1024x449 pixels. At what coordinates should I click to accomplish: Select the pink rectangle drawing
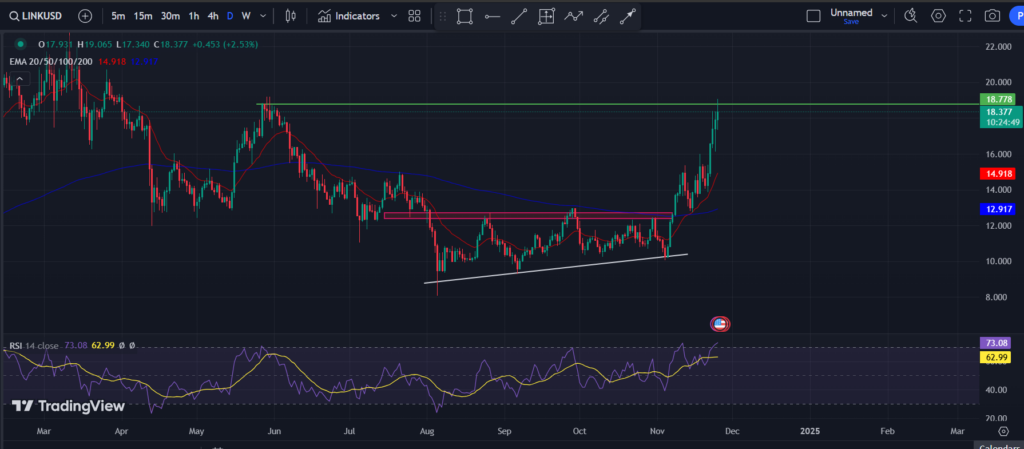point(528,215)
